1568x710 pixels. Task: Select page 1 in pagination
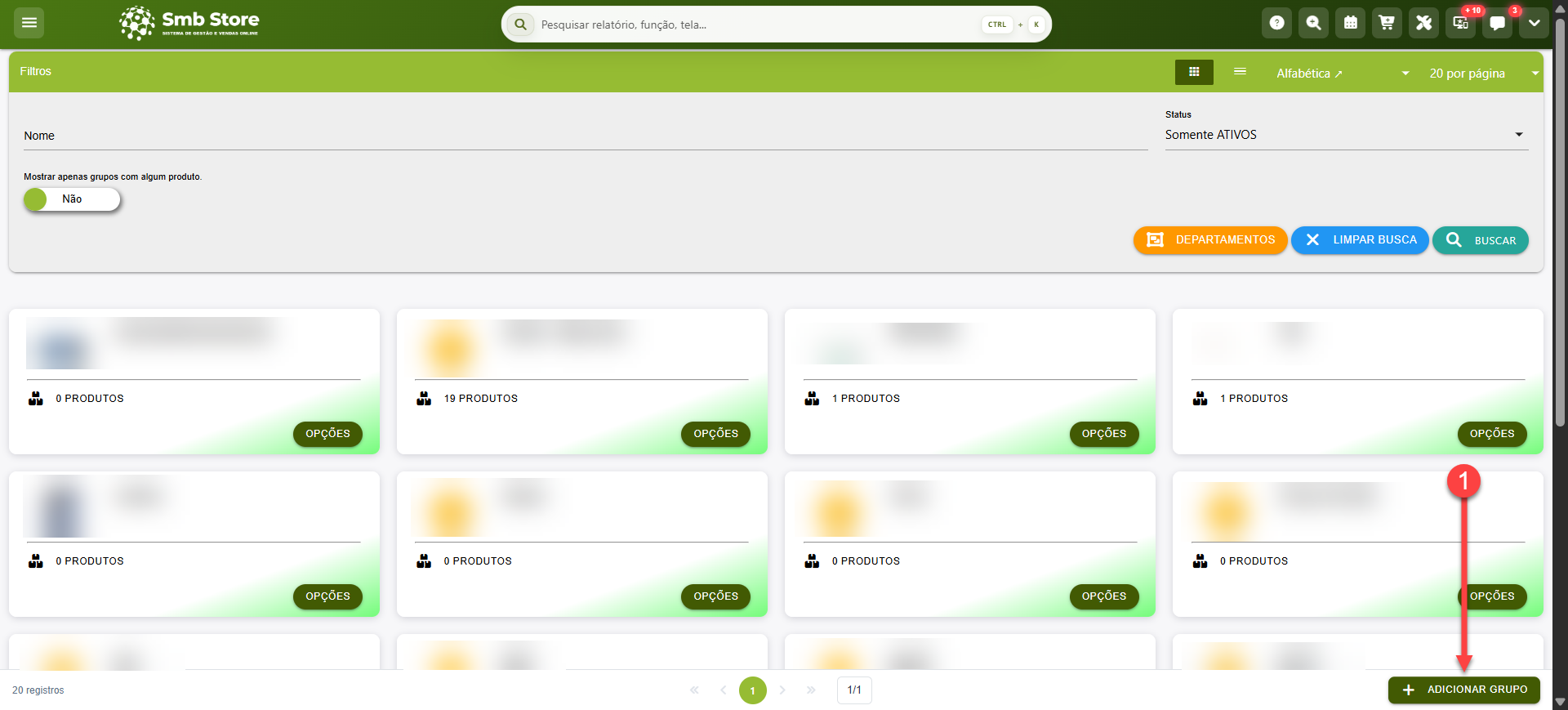pos(753,690)
